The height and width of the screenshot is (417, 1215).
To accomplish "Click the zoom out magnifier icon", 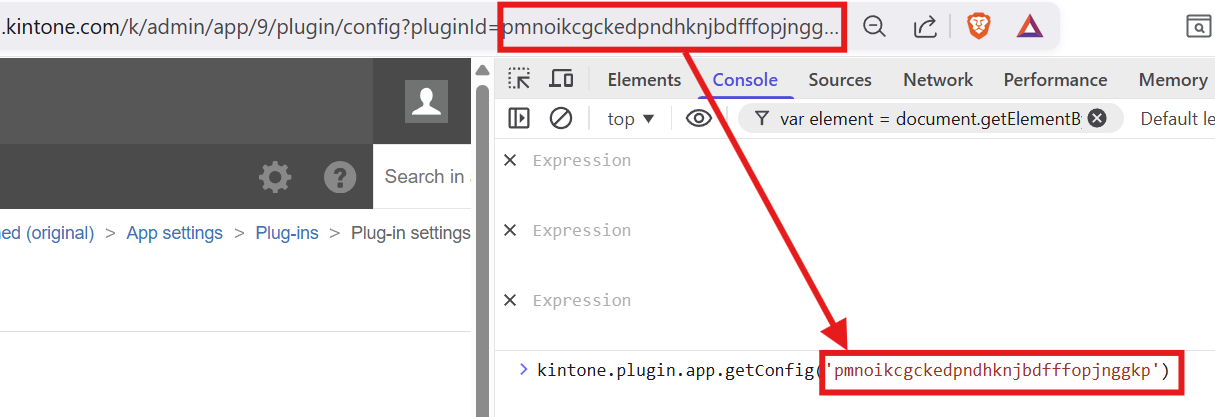I will tap(875, 27).
